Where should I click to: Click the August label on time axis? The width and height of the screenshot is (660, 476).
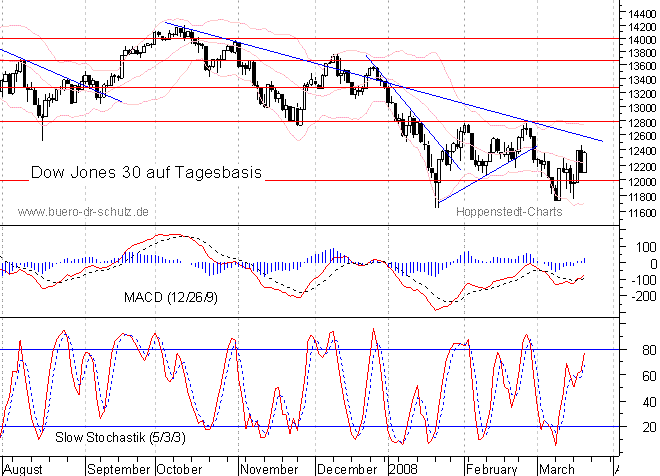coord(23,468)
